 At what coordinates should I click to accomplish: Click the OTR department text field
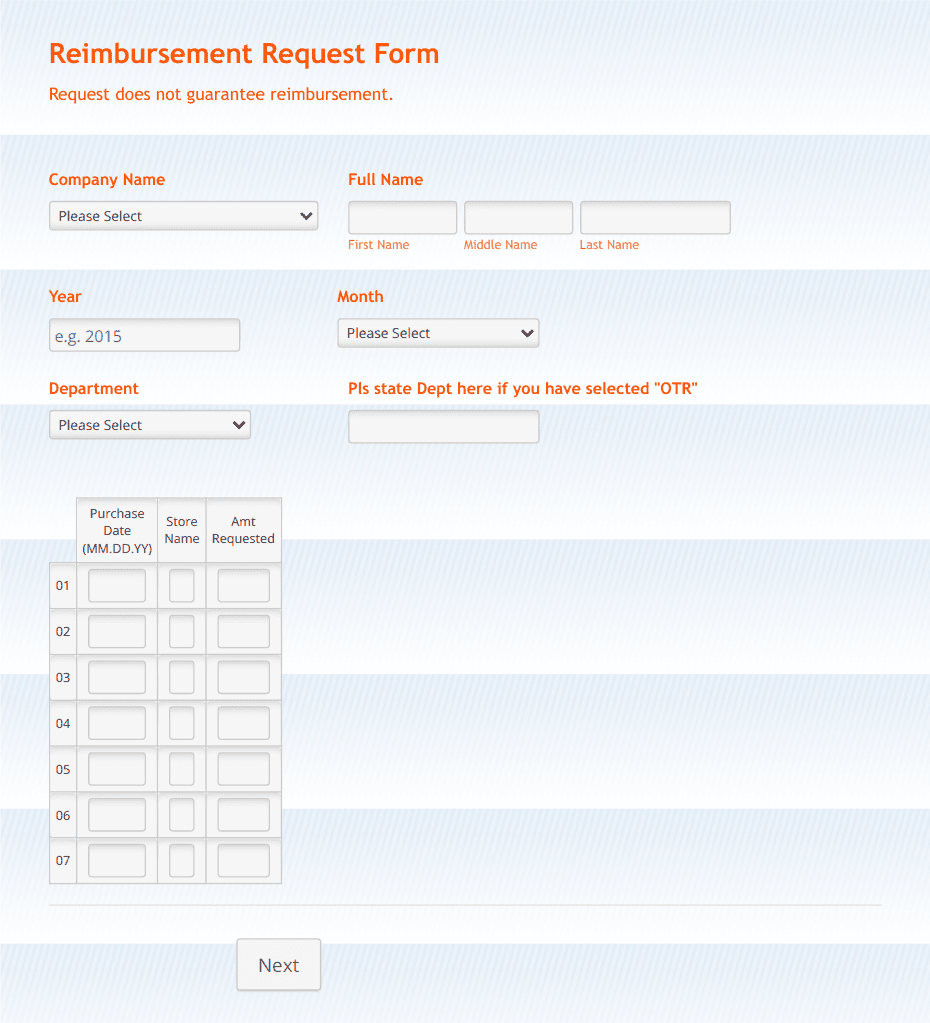point(444,427)
